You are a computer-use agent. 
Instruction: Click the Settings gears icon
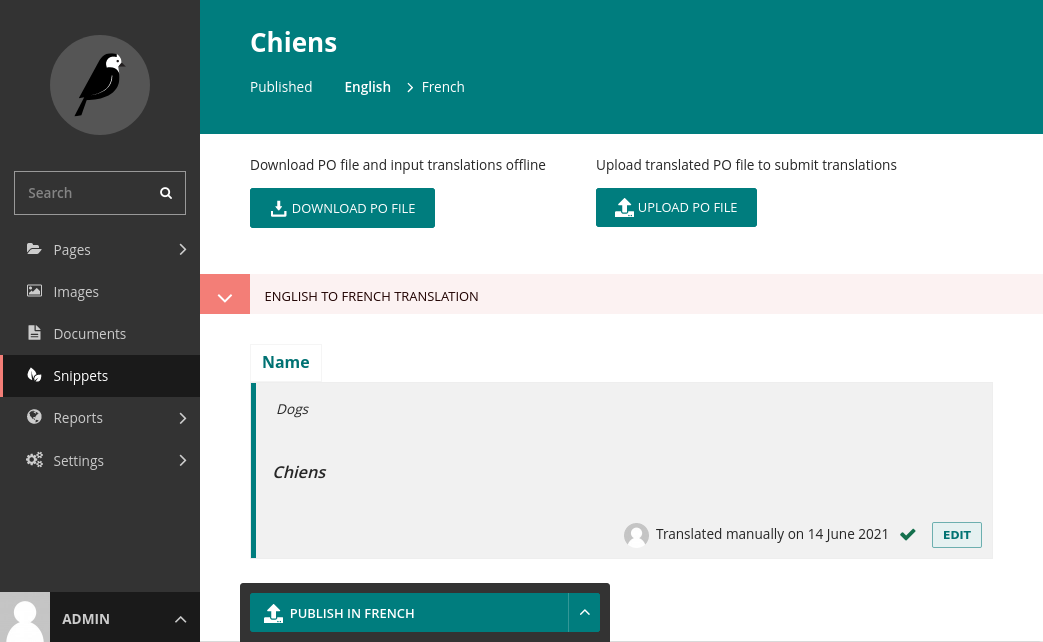point(34,460)
